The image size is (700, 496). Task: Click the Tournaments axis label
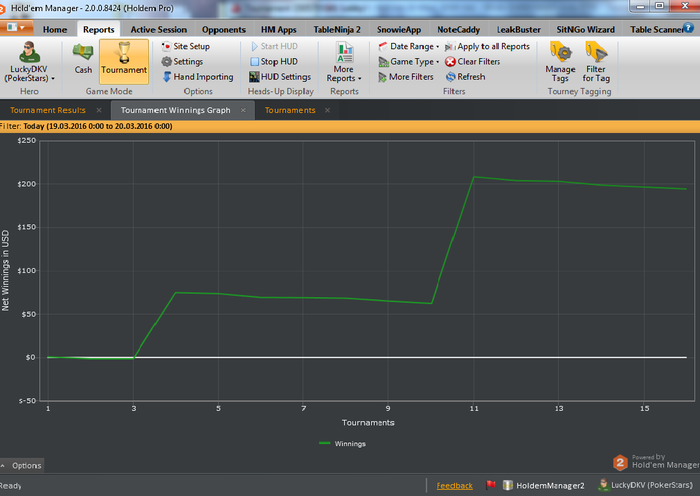(x=368, y=423)
